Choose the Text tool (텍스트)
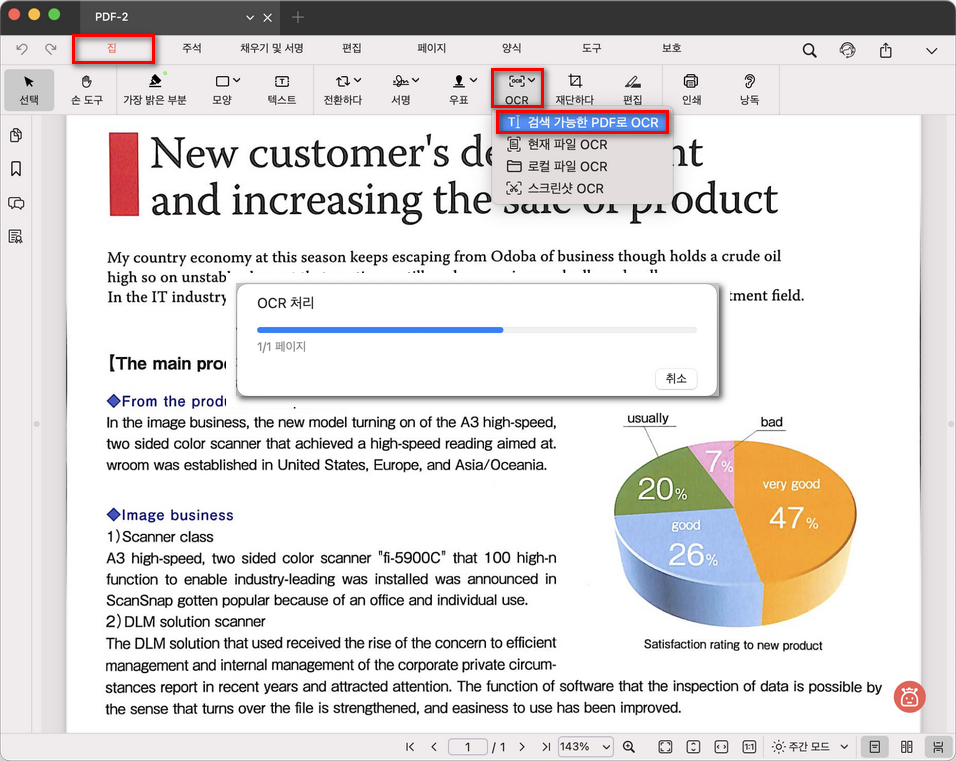This screenshot has height=761, width=956. click(x=282, y=88)
